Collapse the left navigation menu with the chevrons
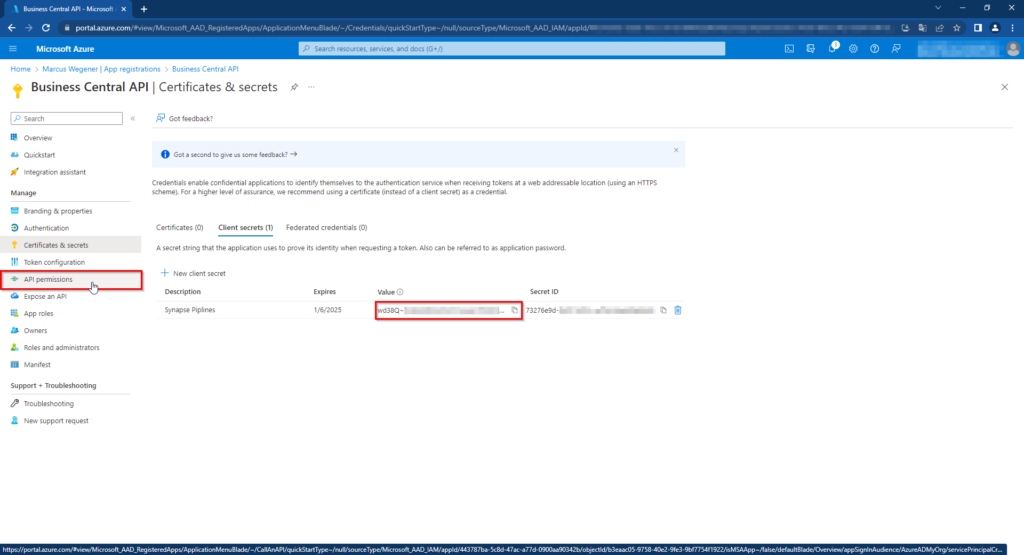The image size is (1024, 555). [133, 118]
